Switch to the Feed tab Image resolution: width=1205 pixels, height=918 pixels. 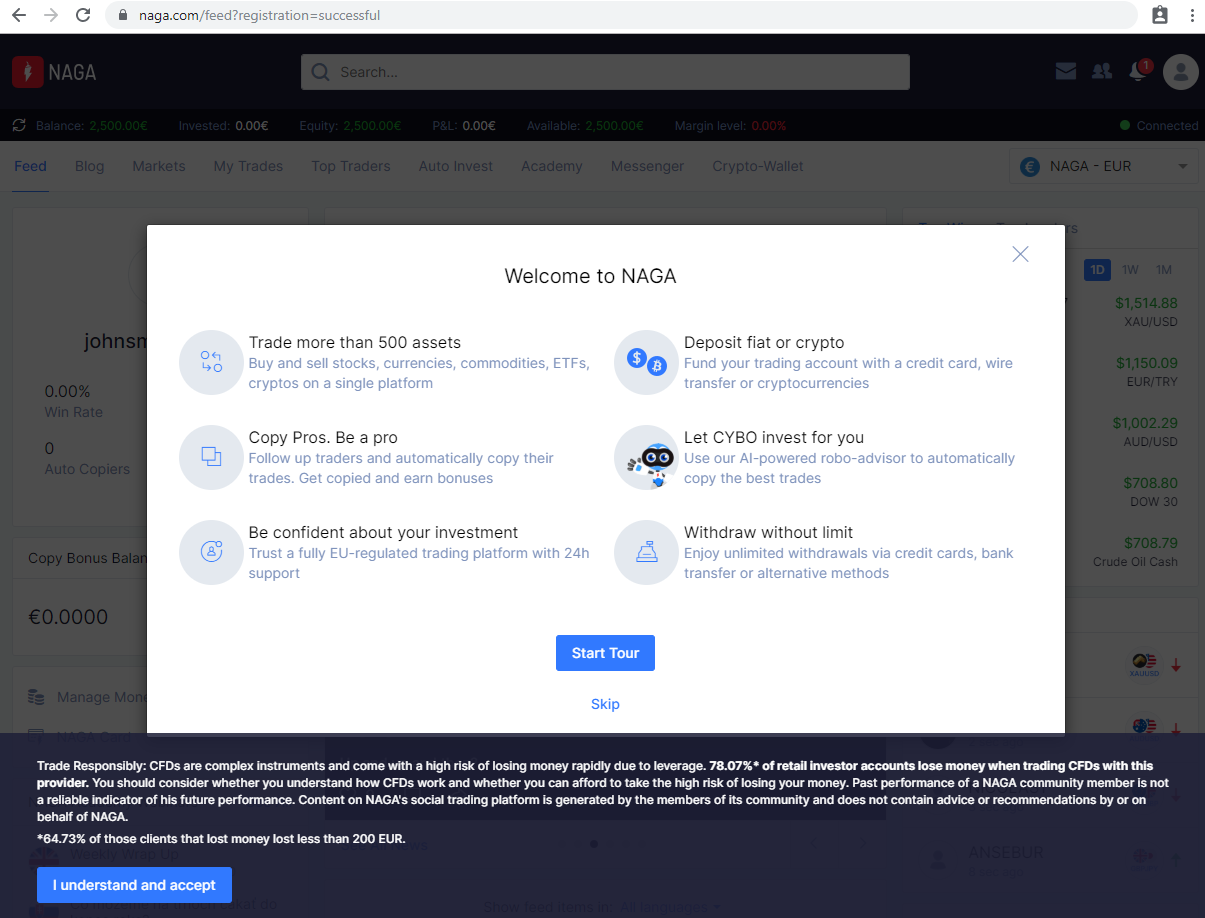[30, 166]
